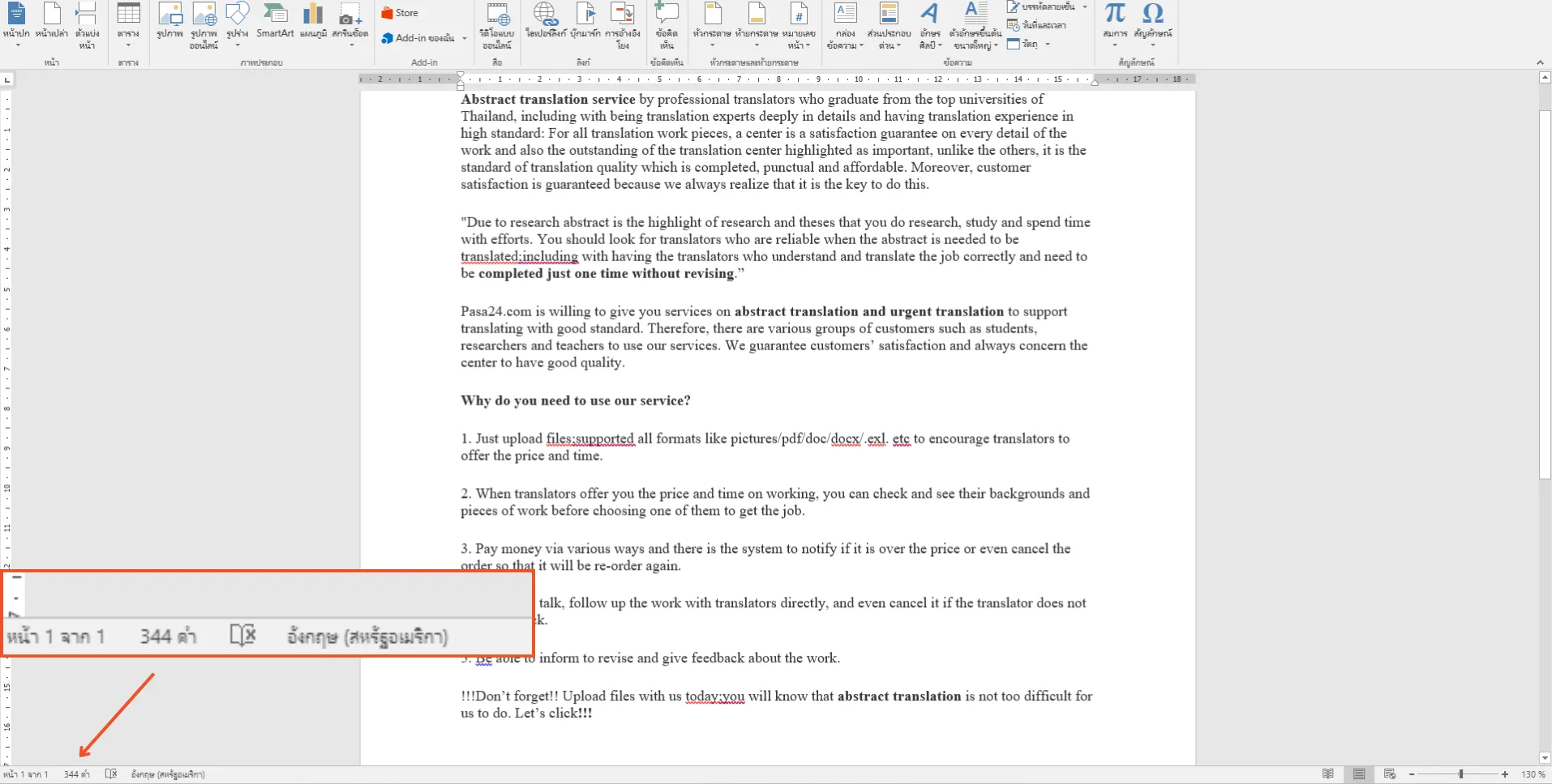
Task: Open the Symbol (สัญลักษณ์) menu
Action: (1153, 23)
